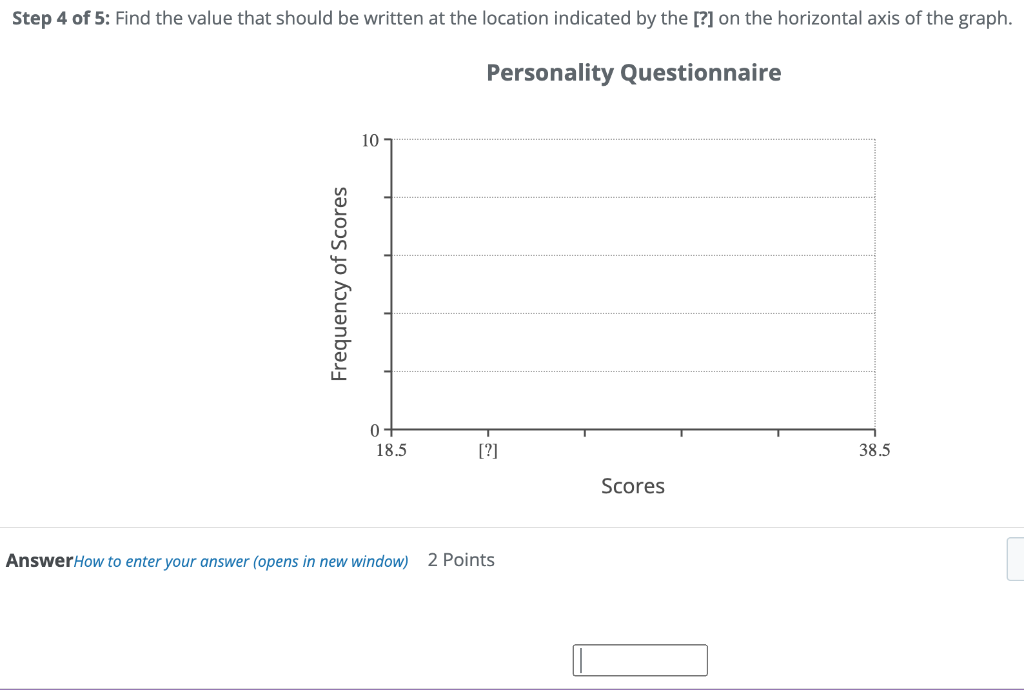Click the unlabeled tick just left of 38.5
This screenshot has width=1024, height=690.
pyautogui.click(x=778, y=433)
